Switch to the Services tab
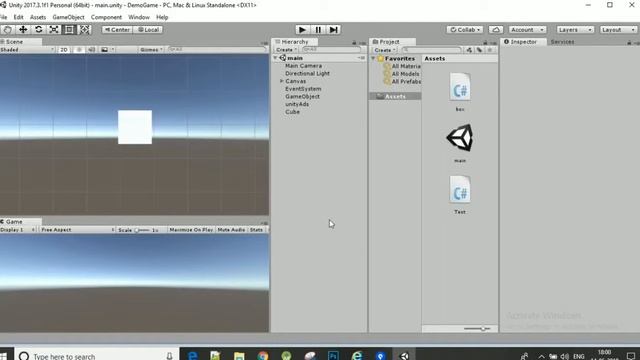This screenshot has width=640, height=360. point(562,42)
